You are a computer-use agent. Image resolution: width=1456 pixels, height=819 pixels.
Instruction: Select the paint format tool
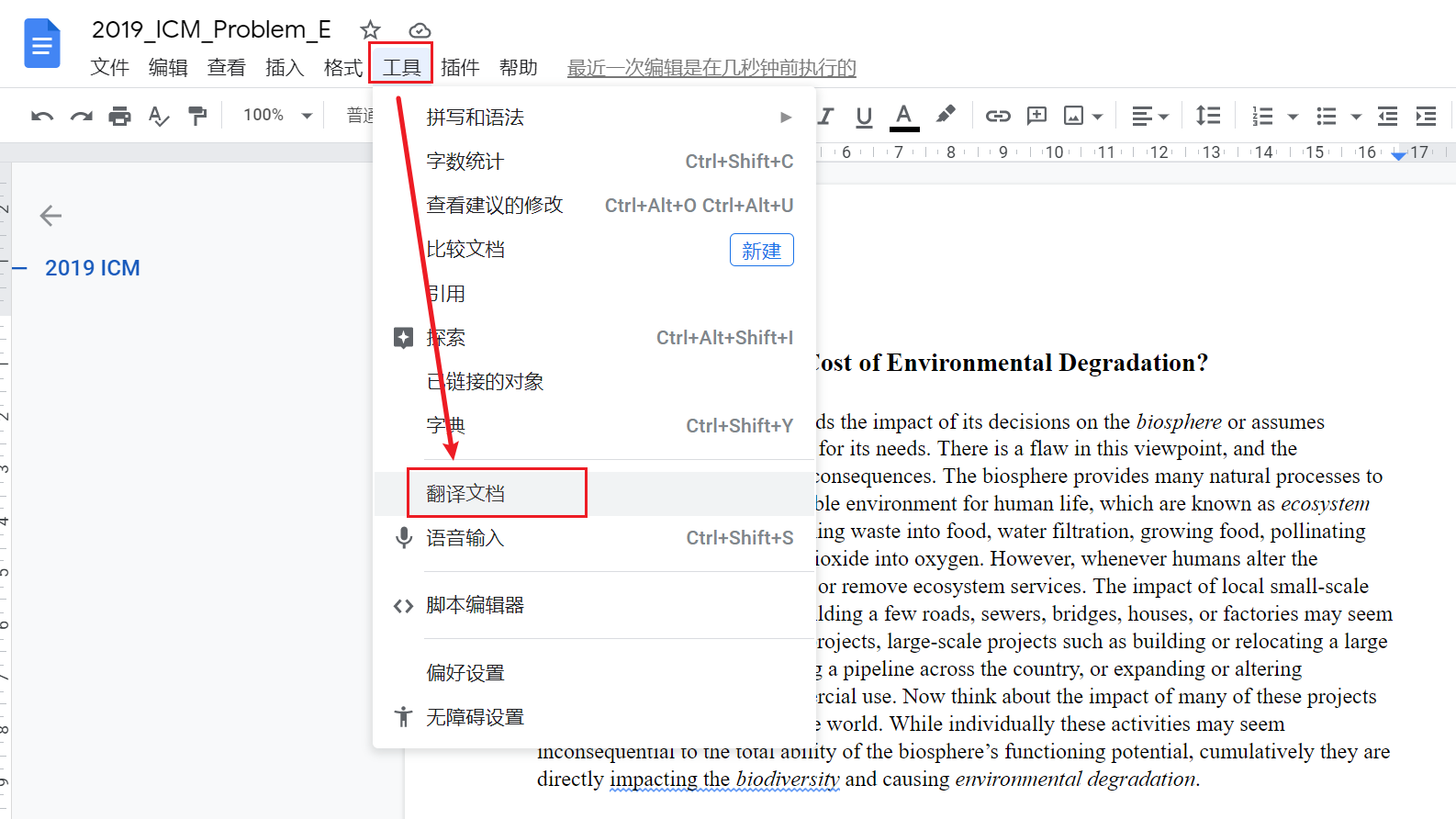[197, 116]
